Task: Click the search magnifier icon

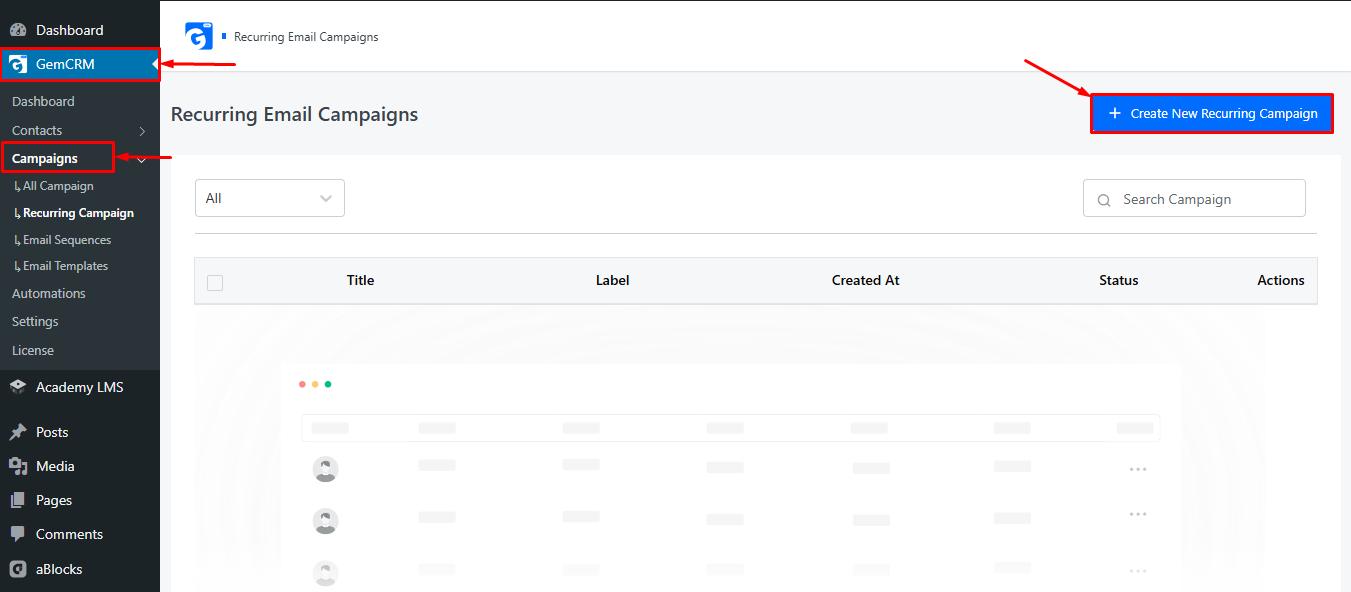Action: click(1104, 200)
